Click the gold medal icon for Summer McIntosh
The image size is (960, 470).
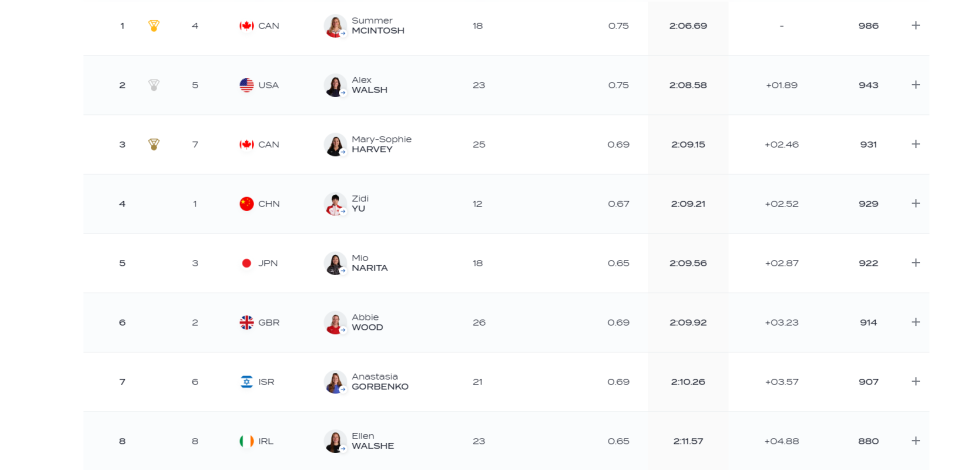tap(154, 26)
